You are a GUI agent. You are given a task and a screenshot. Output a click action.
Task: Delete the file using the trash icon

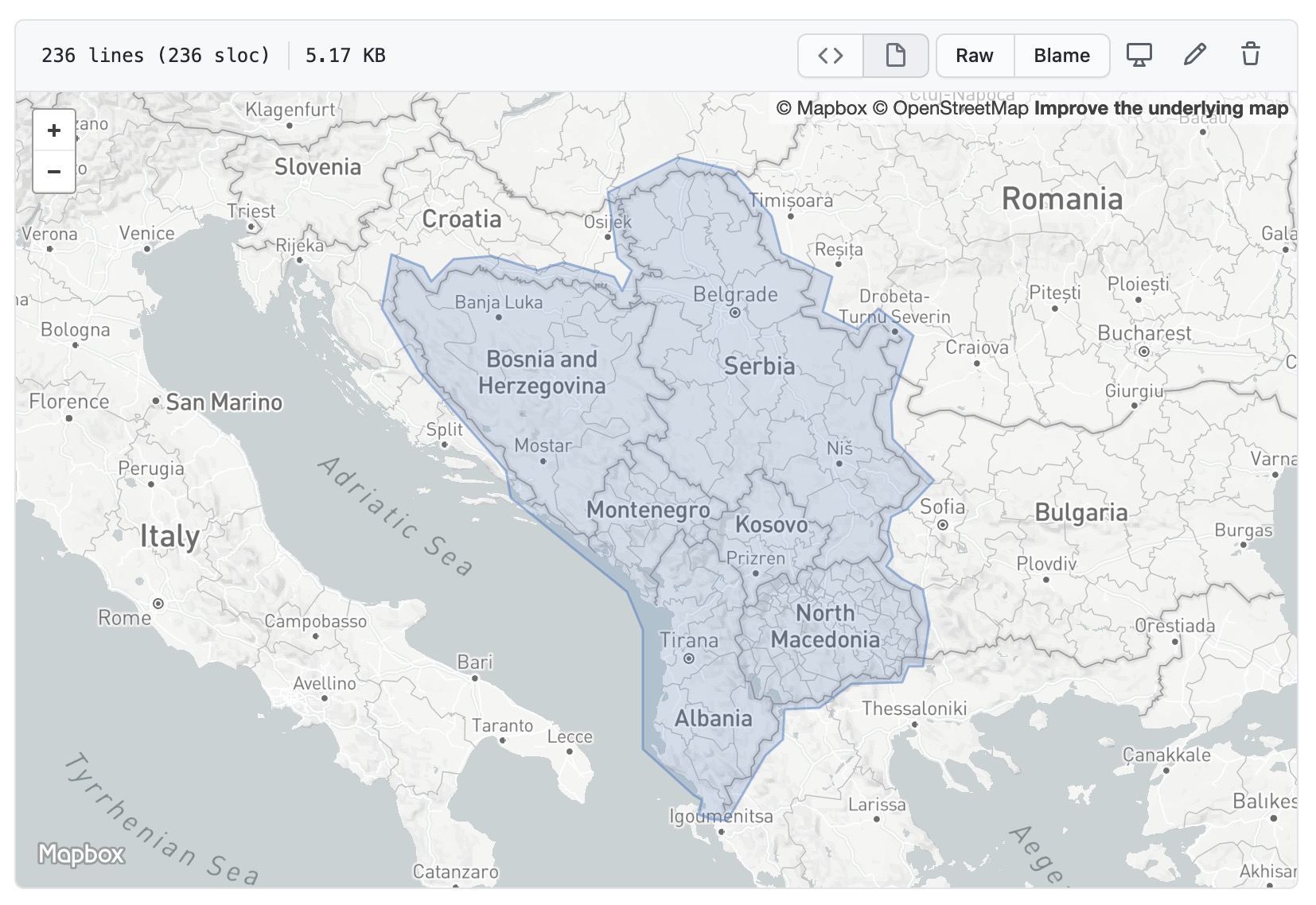tap(1249, 56)
